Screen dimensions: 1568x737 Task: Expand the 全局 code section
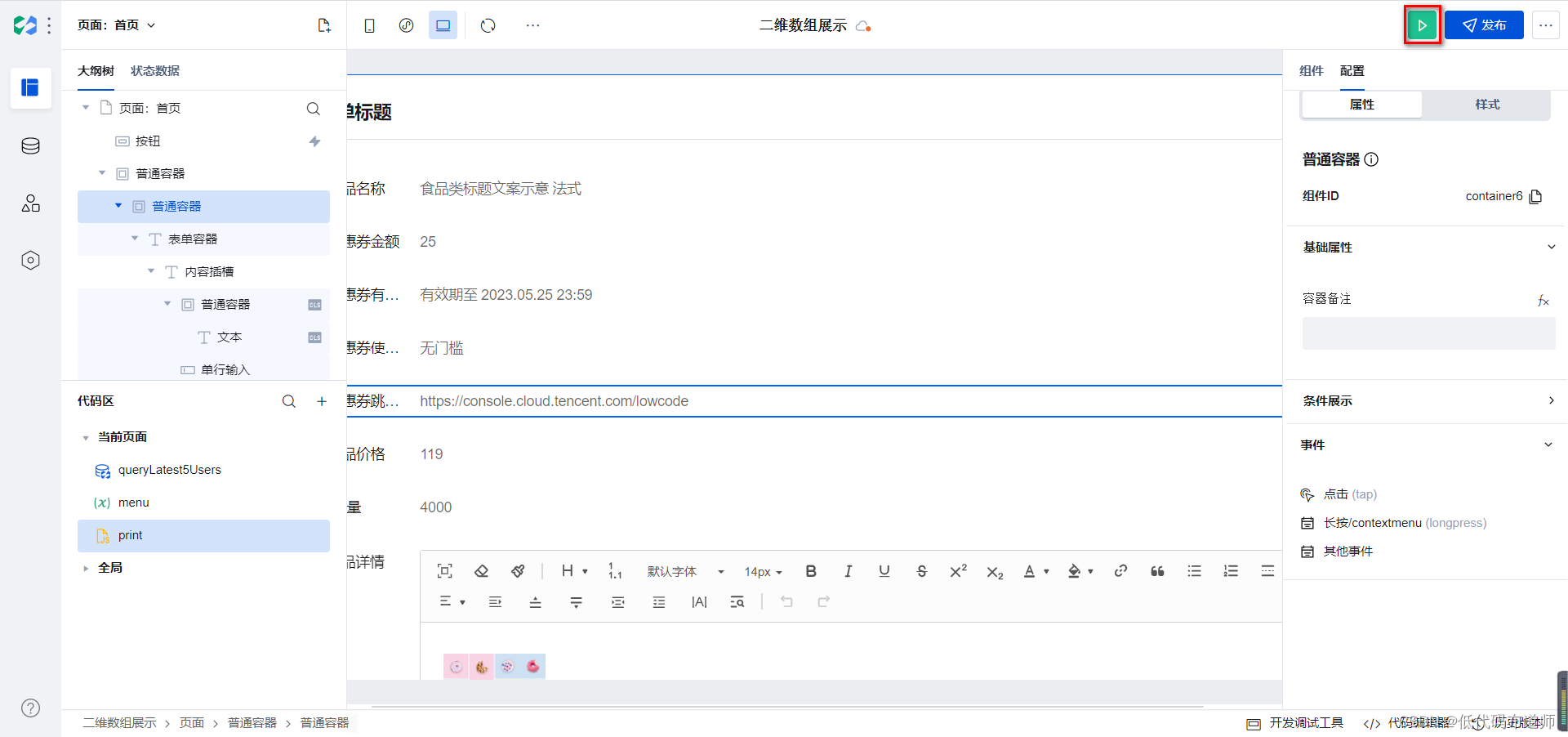(x=86, y=568)
